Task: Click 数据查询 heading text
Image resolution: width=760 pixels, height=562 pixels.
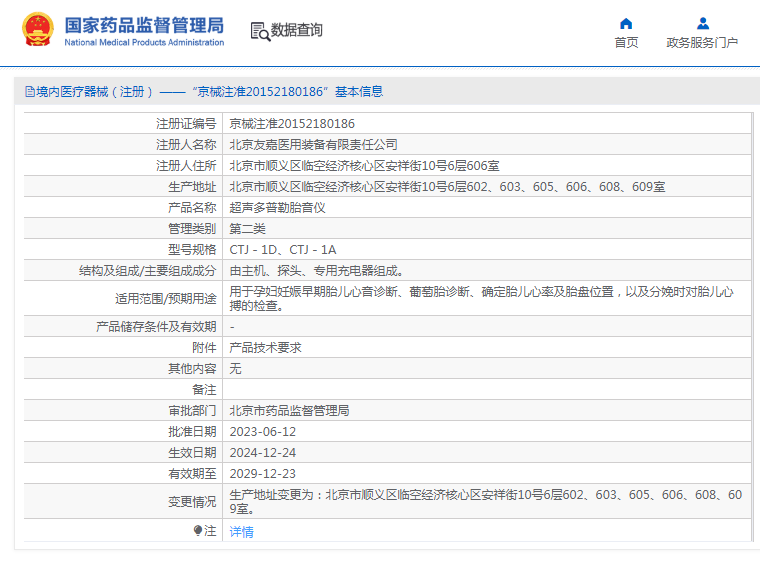Action: [x=297, y=30]
